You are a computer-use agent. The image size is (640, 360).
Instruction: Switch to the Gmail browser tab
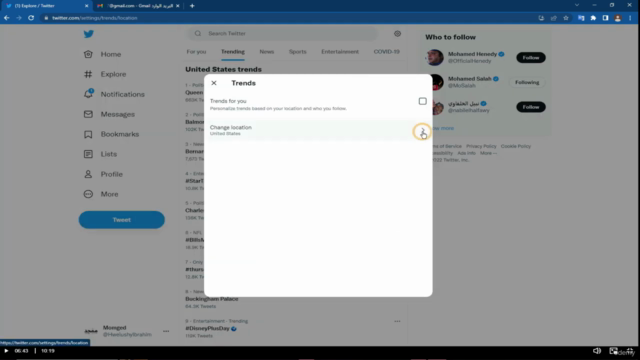pyautogui.click(x=138, y=6)
